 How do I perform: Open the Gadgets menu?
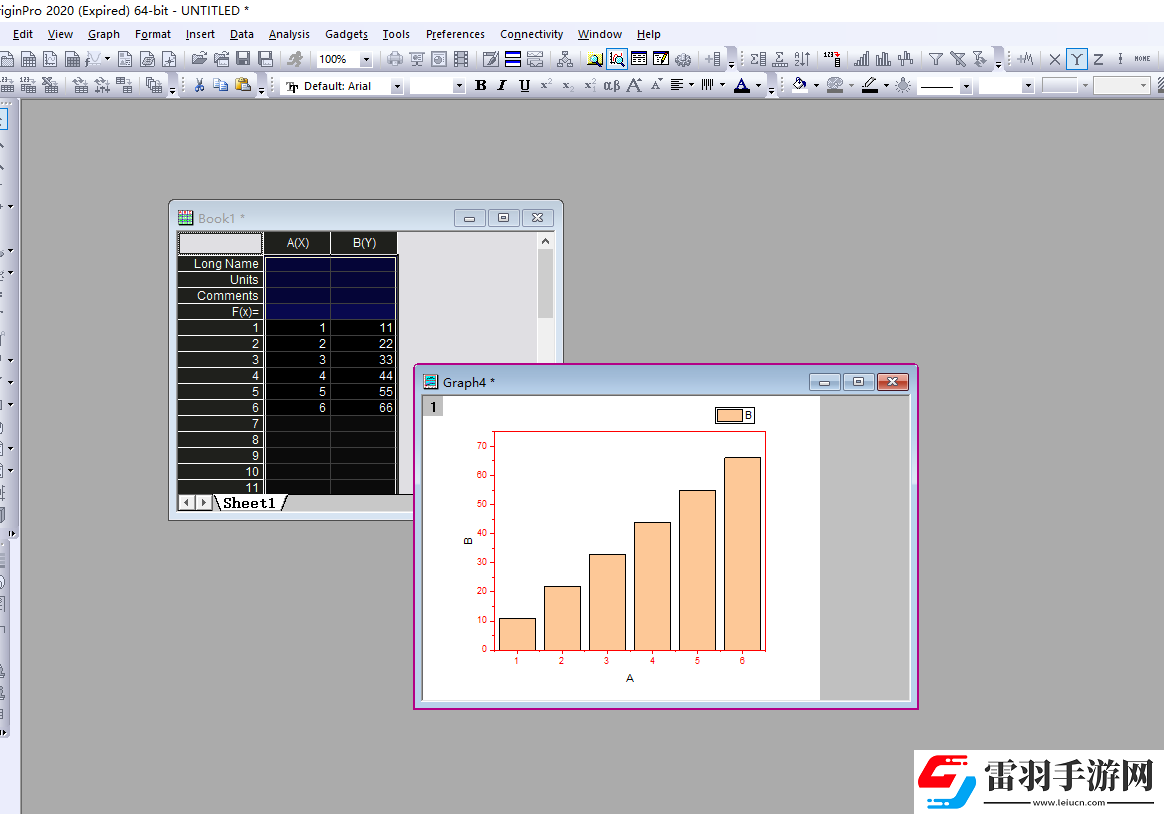346,34
